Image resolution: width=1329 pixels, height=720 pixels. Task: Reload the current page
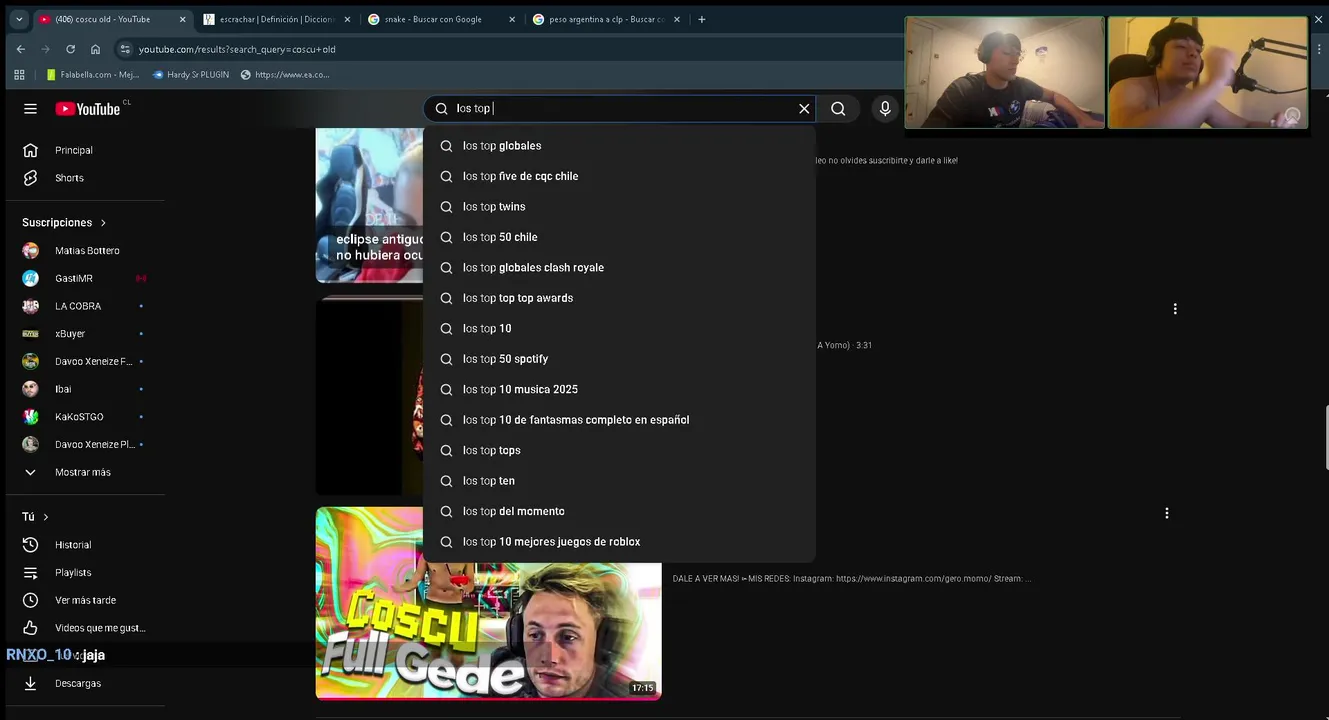(x=70, y=49)
